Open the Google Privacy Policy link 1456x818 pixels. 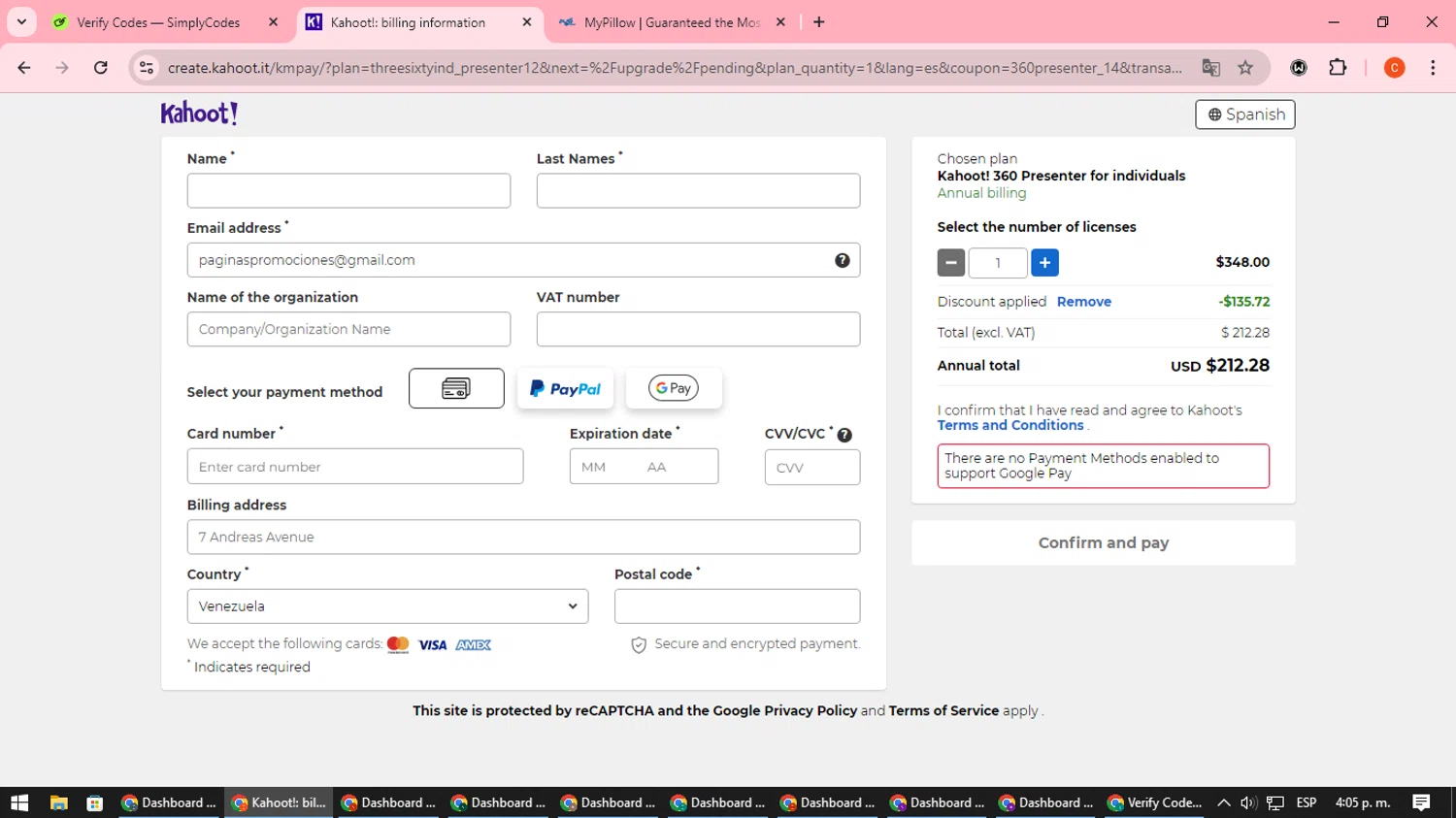(785, 710)
